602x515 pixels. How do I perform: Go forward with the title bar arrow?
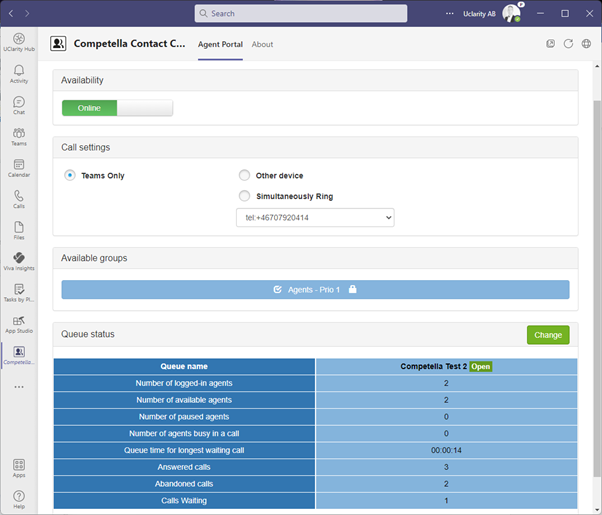point(27,13)
